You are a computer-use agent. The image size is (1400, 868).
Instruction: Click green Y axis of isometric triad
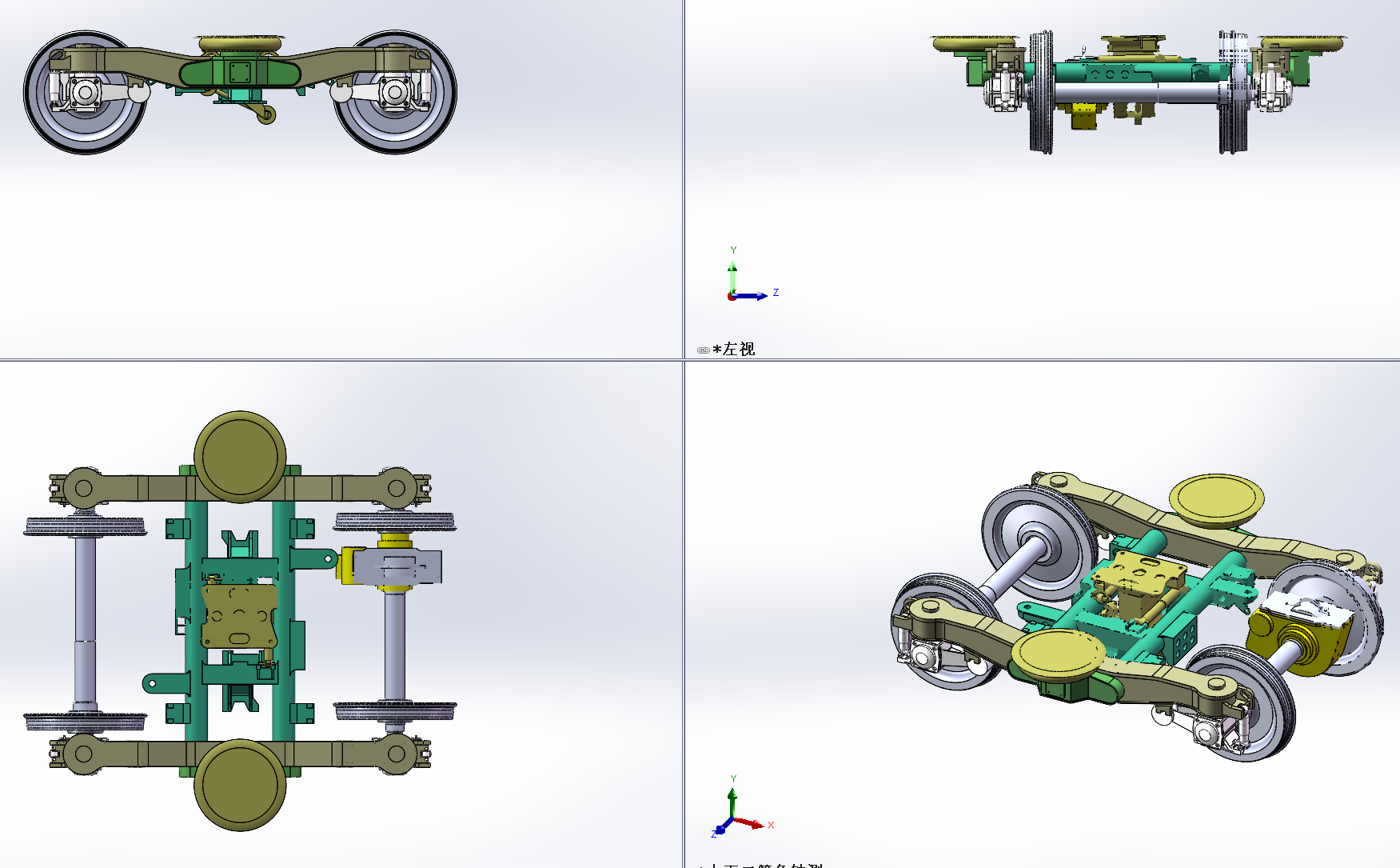[732, 802]
